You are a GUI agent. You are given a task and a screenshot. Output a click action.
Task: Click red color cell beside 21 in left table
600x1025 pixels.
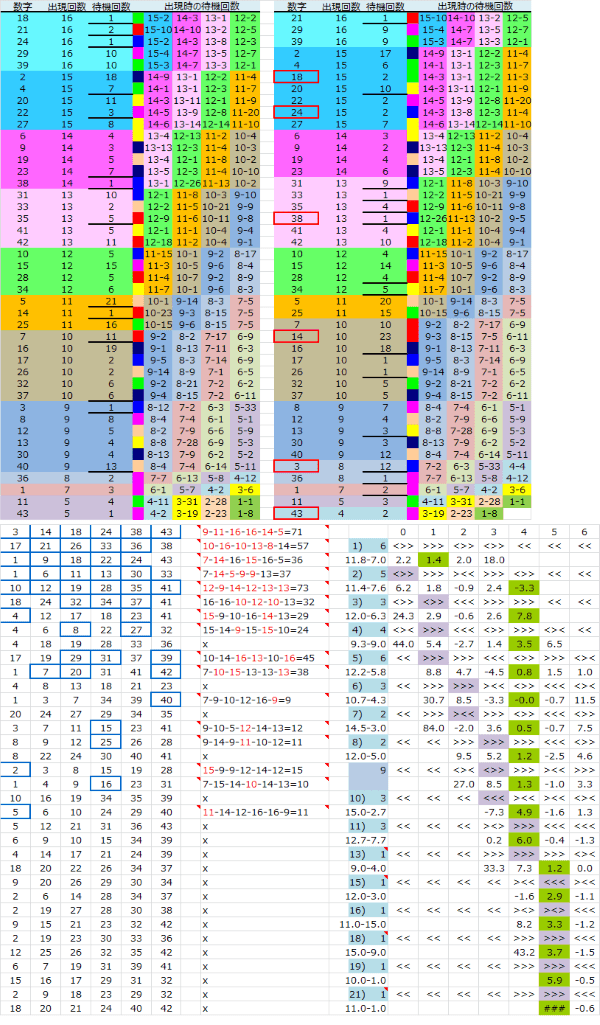point(138,29)
